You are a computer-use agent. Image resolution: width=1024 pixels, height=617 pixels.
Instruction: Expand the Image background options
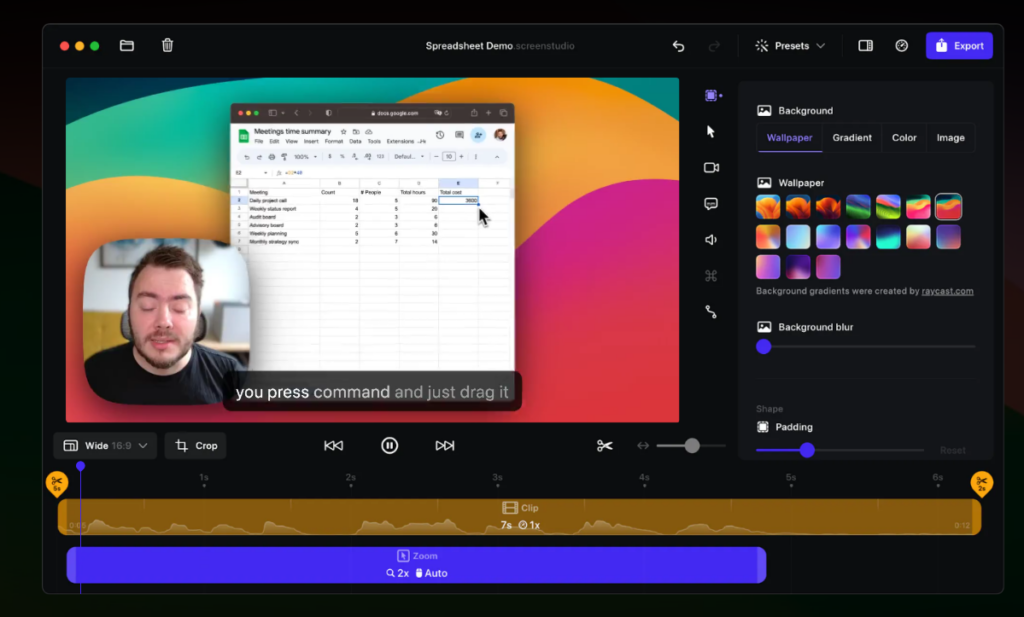coord(950,138)
